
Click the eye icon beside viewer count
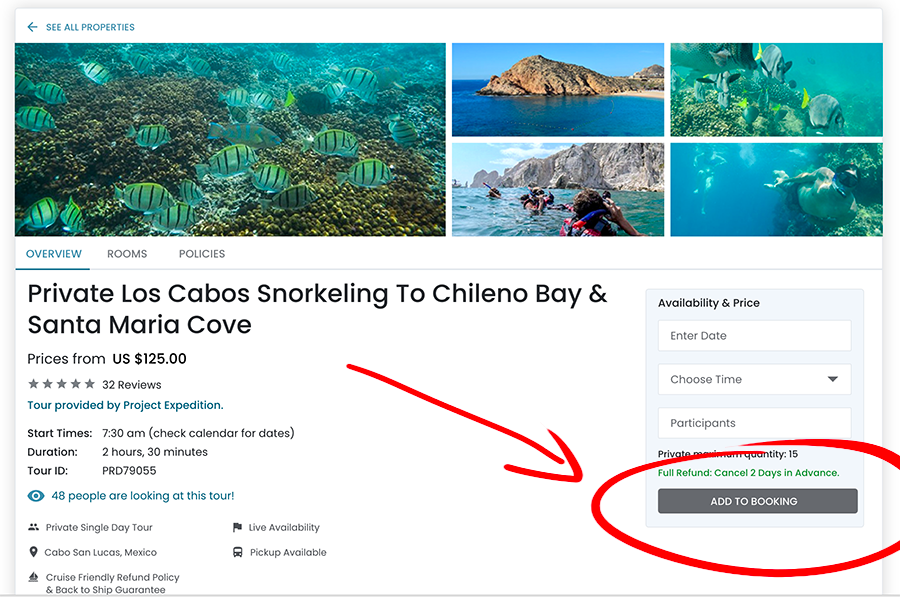coord(36,496)
